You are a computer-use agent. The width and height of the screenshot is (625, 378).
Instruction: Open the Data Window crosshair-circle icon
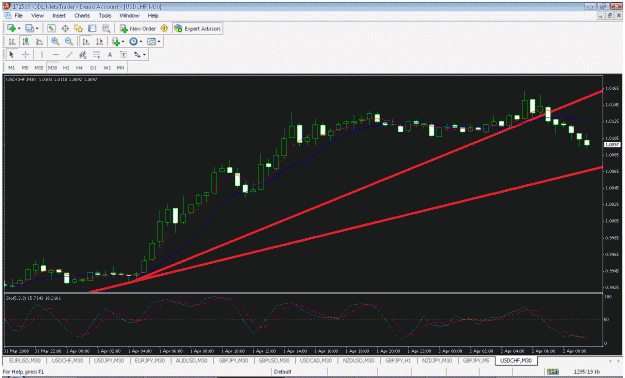[65, 28]
